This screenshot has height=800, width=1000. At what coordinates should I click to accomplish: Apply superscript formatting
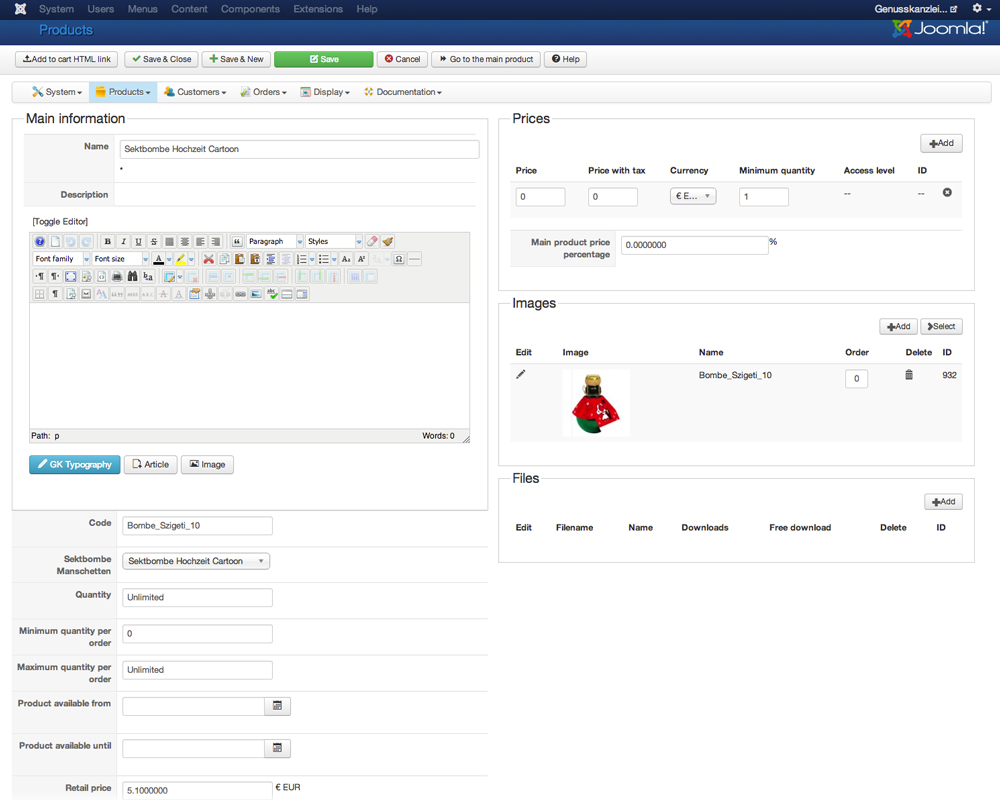click(362, 259)
